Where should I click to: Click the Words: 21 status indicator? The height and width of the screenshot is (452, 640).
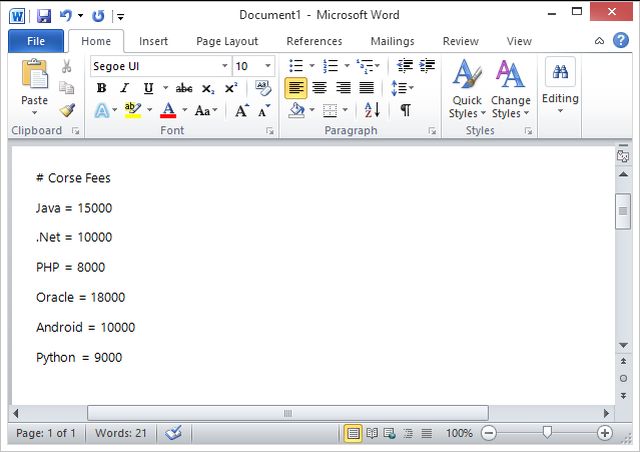pos(121,433)
